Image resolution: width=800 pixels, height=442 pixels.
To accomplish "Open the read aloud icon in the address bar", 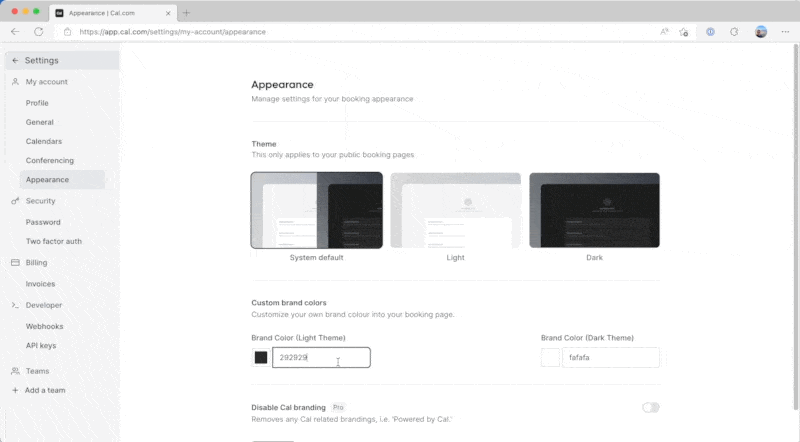I will coord(664,32).
